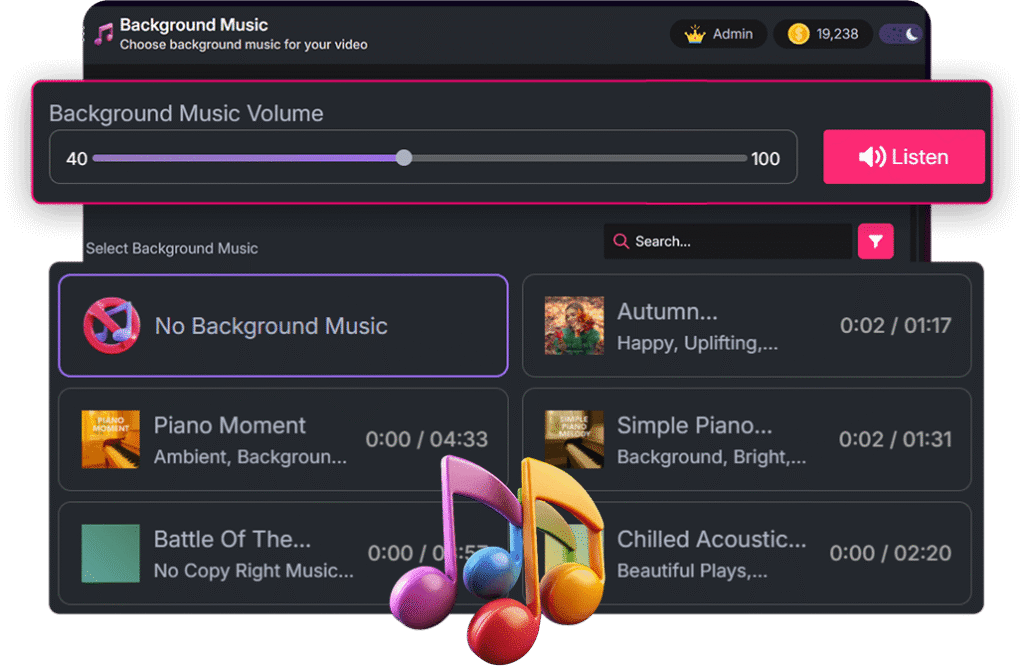Toggle the dark mode moon switch
Viewport: 1024px width, 666px height.
pyautogui.click(x=900, y=34)
